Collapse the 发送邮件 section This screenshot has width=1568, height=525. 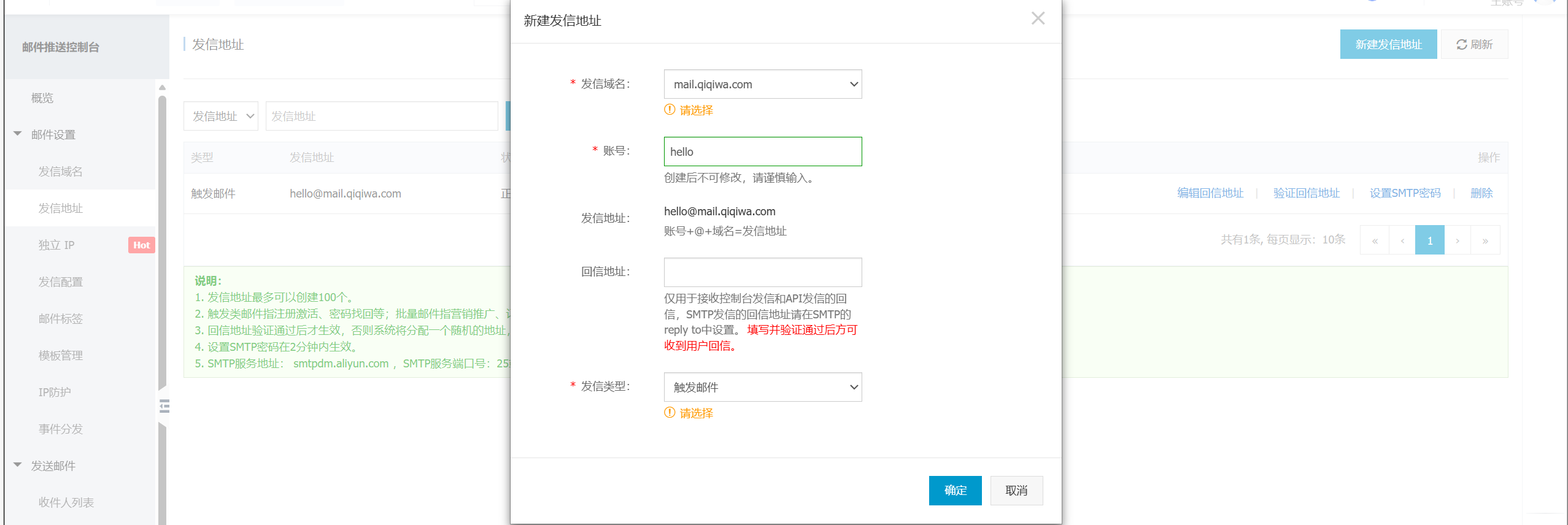pyautogui.click(x=17, y=465)
